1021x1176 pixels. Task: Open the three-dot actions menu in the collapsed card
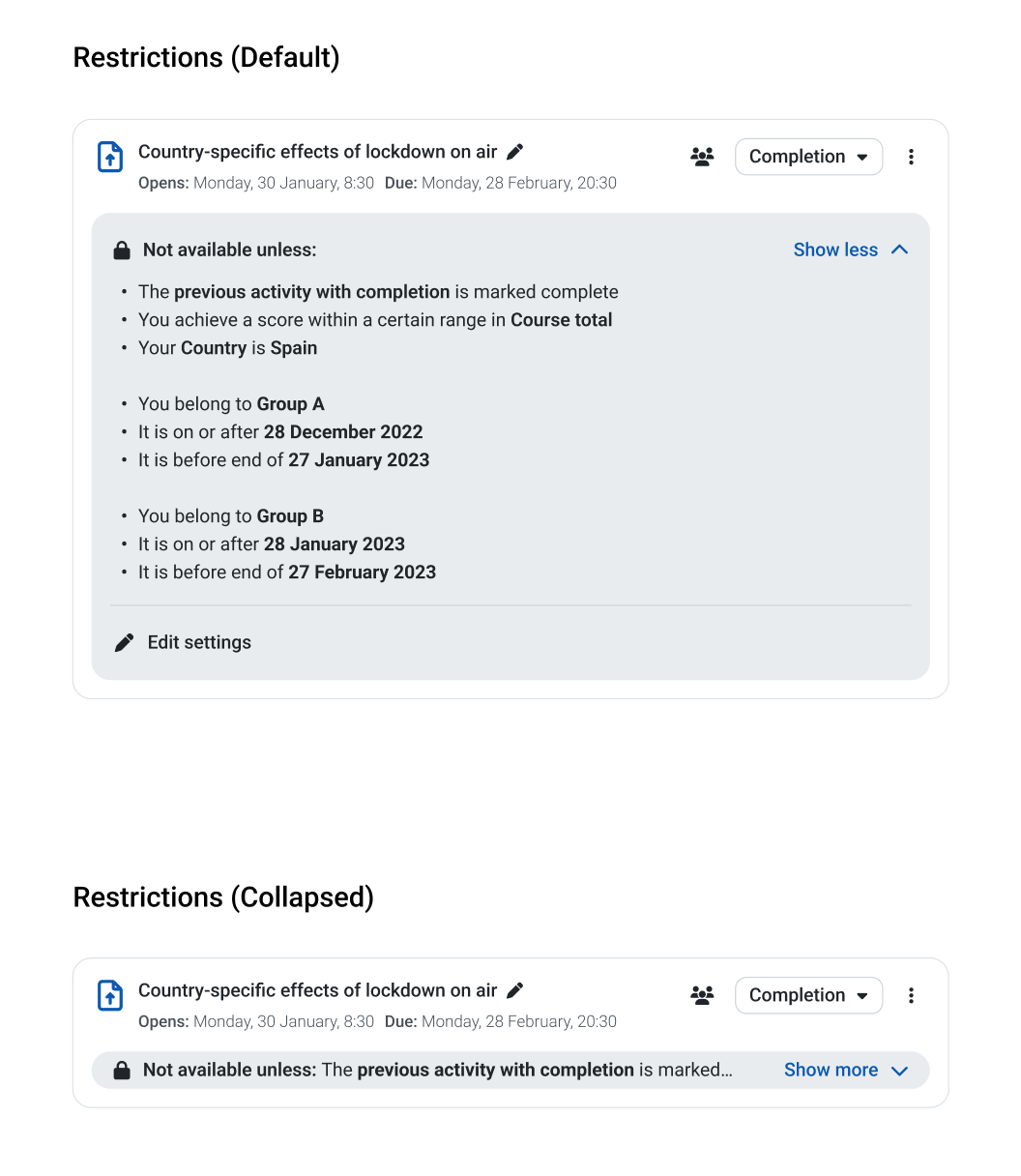coord(911,995)
